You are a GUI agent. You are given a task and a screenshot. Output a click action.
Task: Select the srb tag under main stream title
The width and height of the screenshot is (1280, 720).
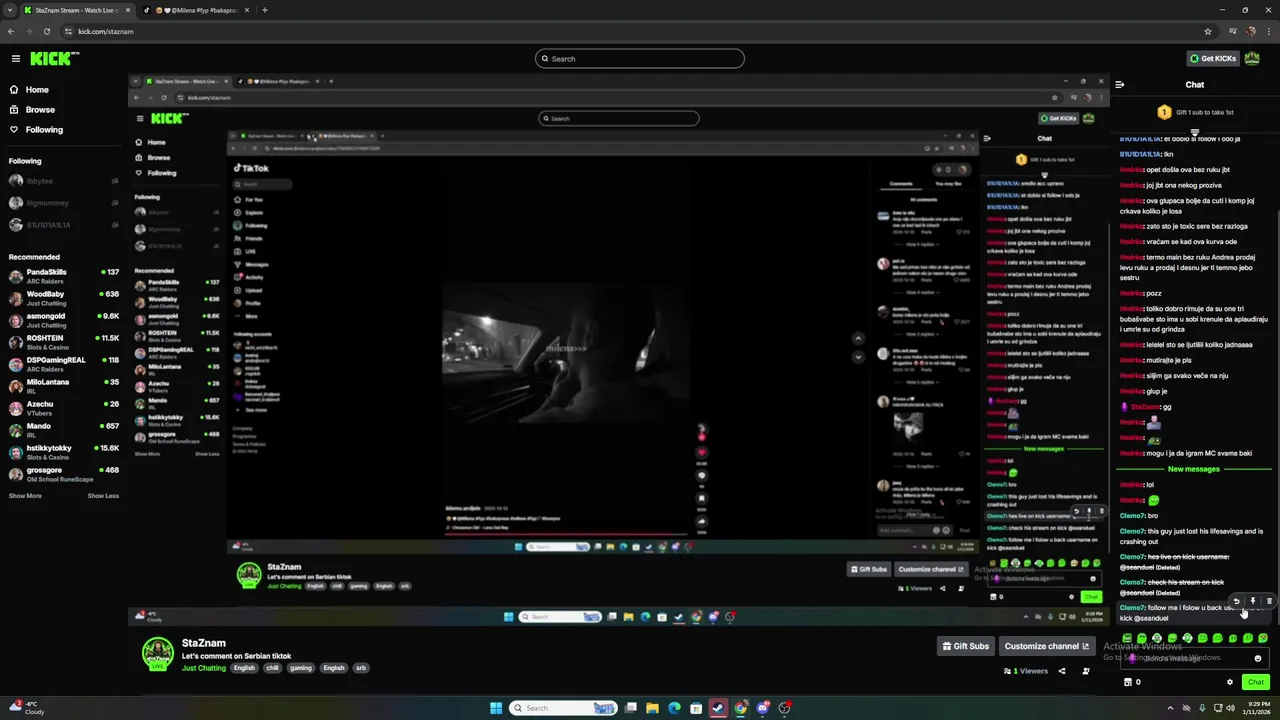(361, 668)
